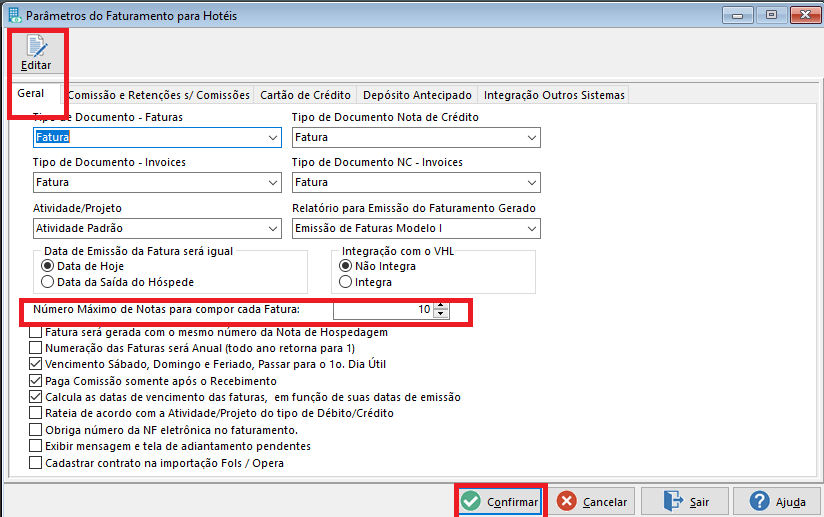The height and width of the screenshot is (517, 824).
Task: Close the Parâmetros do Faturamento window
Action: pos(805,15)
